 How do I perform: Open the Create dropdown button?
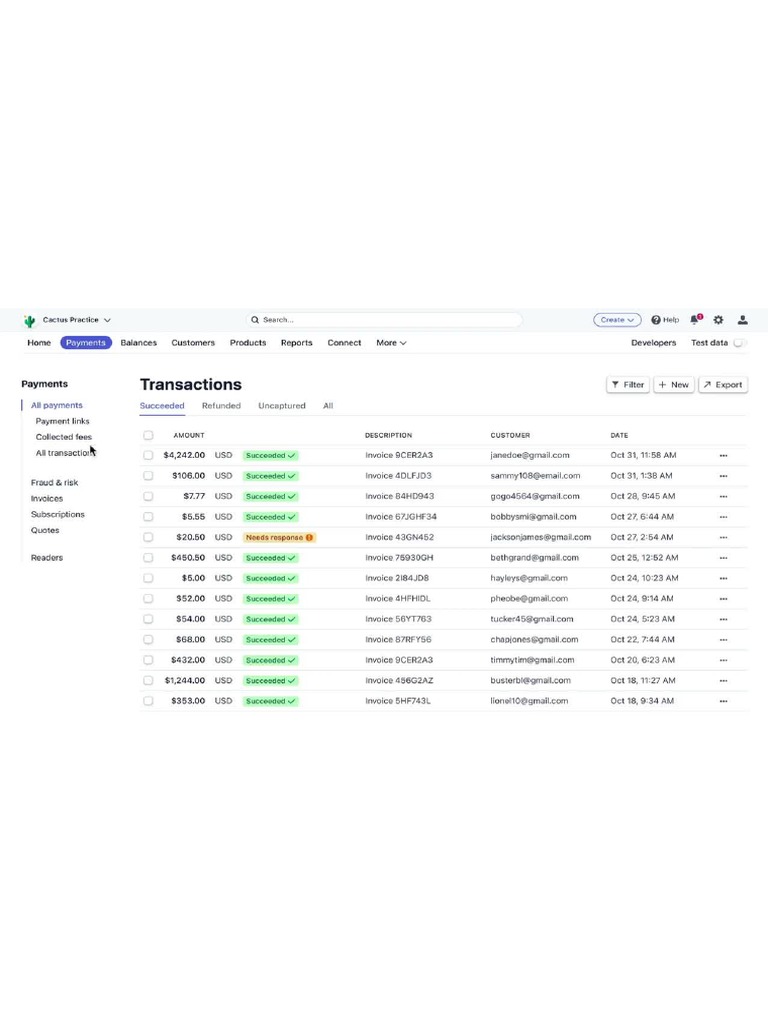(x=617, y=320)
